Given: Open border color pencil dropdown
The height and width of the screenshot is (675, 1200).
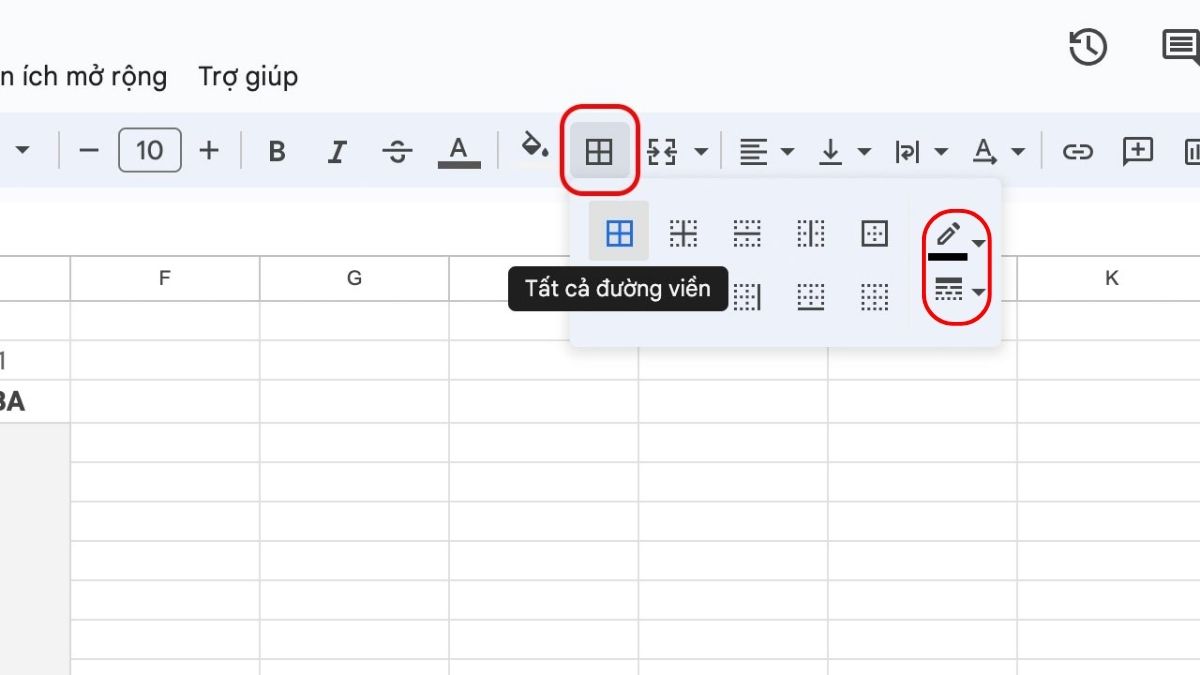Looking at the screenshot, I should click(957, 240).
